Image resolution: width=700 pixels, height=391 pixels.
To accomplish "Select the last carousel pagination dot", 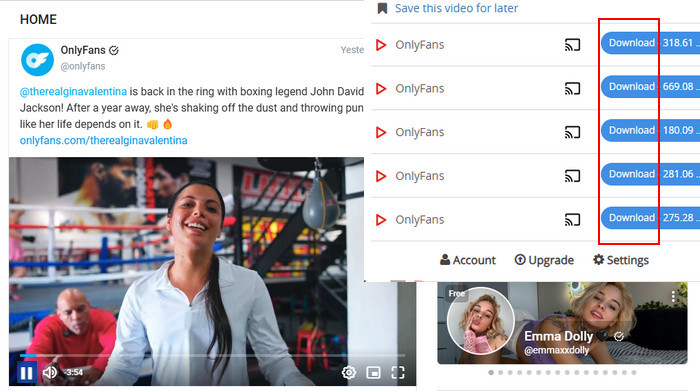I will point(634,372).
